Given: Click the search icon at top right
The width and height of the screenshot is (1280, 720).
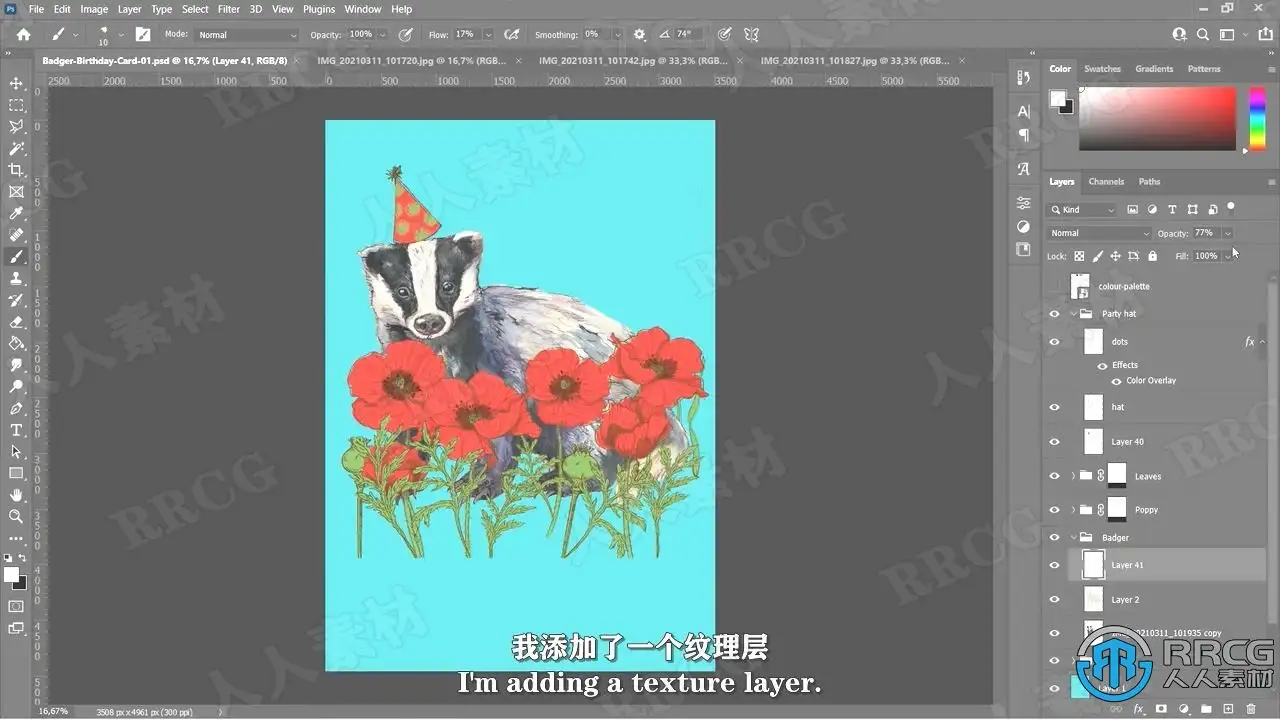Looking at the screenshot, I should pyautogui.click(x=1203, y=34).
